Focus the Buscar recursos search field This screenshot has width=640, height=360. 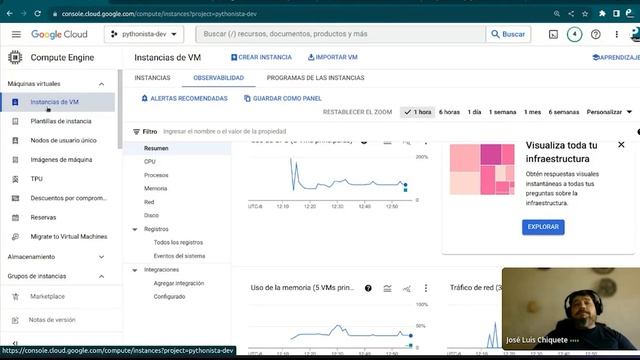coord(341,34)
